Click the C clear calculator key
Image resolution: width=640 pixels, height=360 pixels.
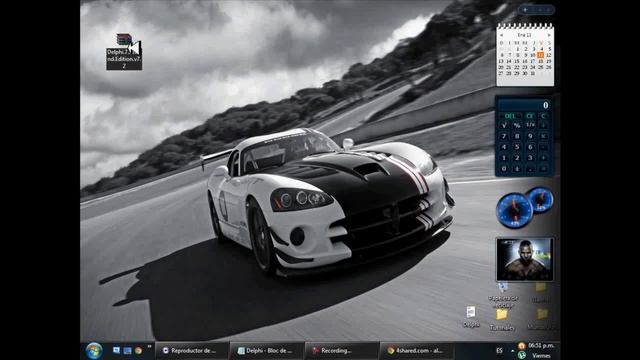[x=543, y=116]
